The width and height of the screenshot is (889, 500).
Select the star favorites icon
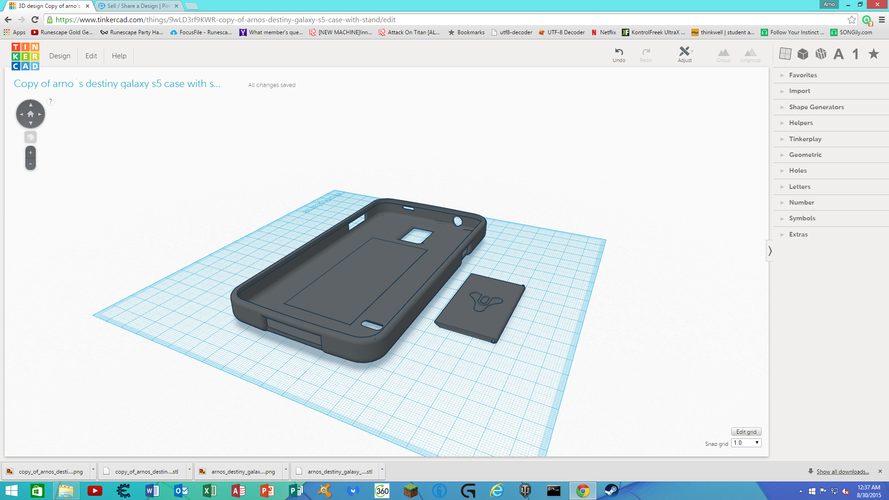(x=874, y=54)
